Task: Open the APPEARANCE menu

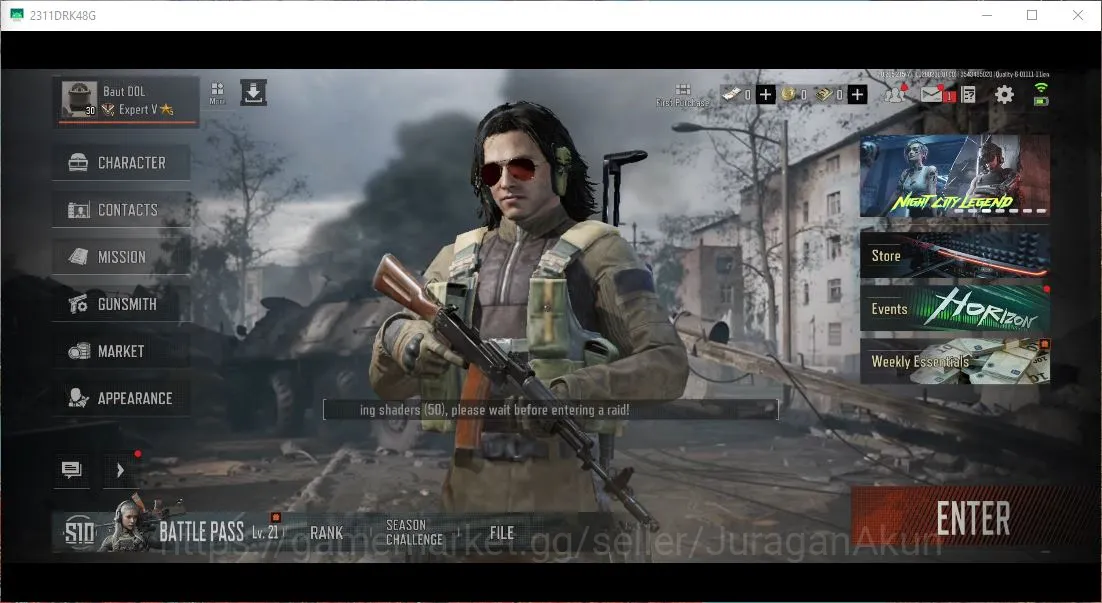Action: [x=121, y=398]
